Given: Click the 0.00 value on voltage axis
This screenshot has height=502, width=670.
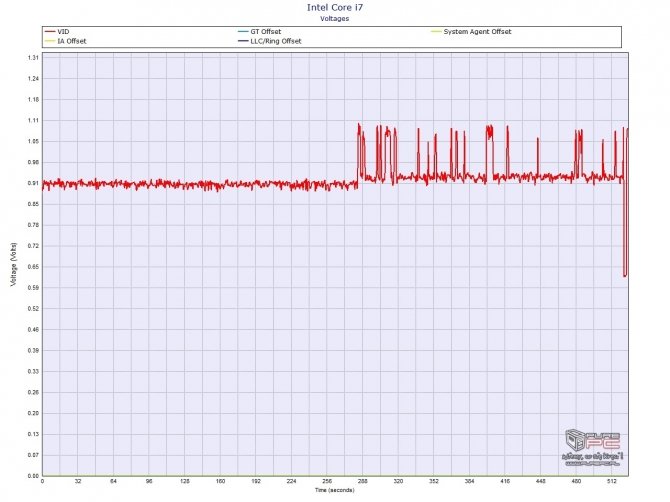Looking at the screenshot, I should click(x=33, y=476).
